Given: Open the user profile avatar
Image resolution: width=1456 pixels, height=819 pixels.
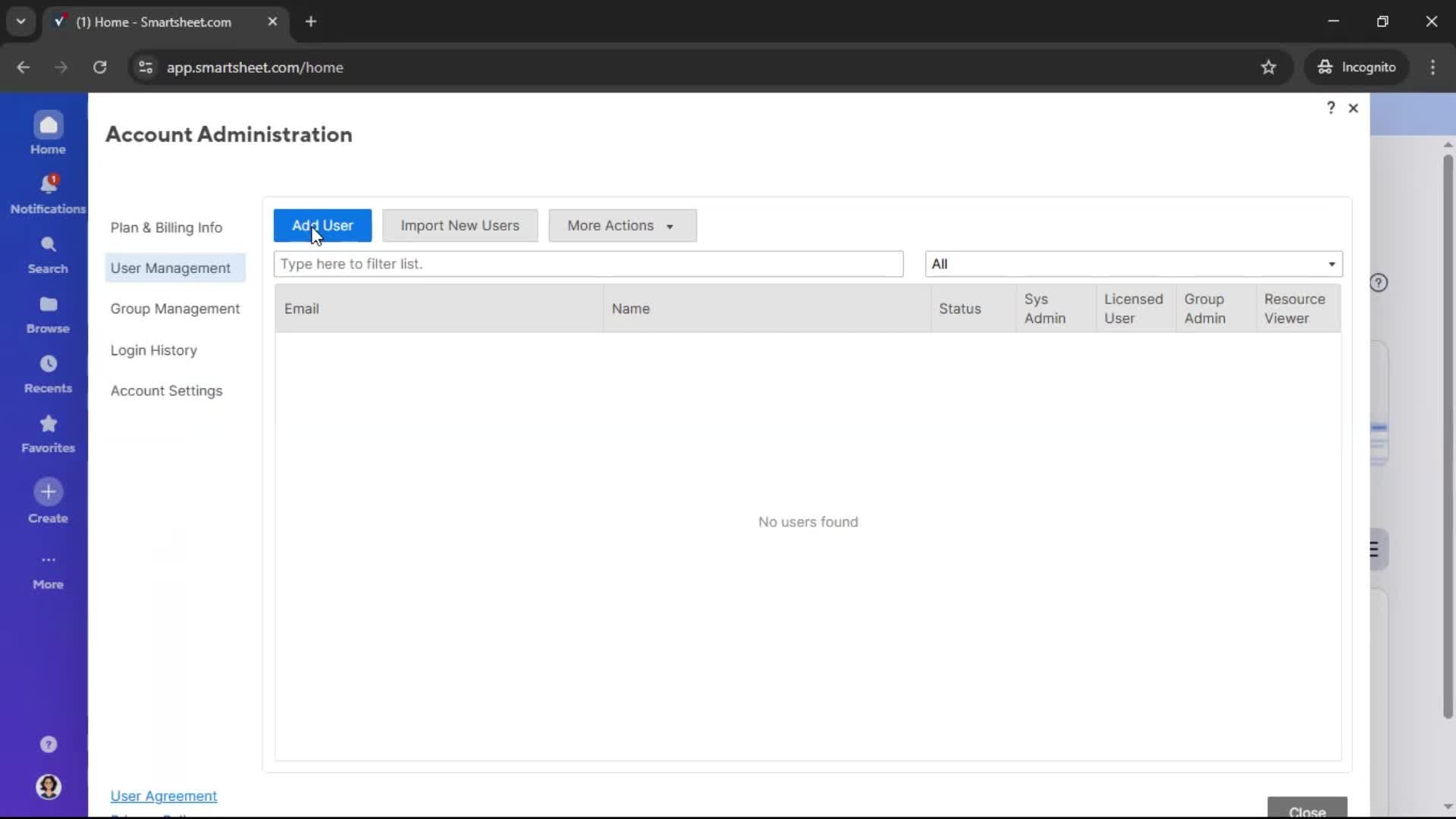Looking at the screenshot, I should [48, 787].
